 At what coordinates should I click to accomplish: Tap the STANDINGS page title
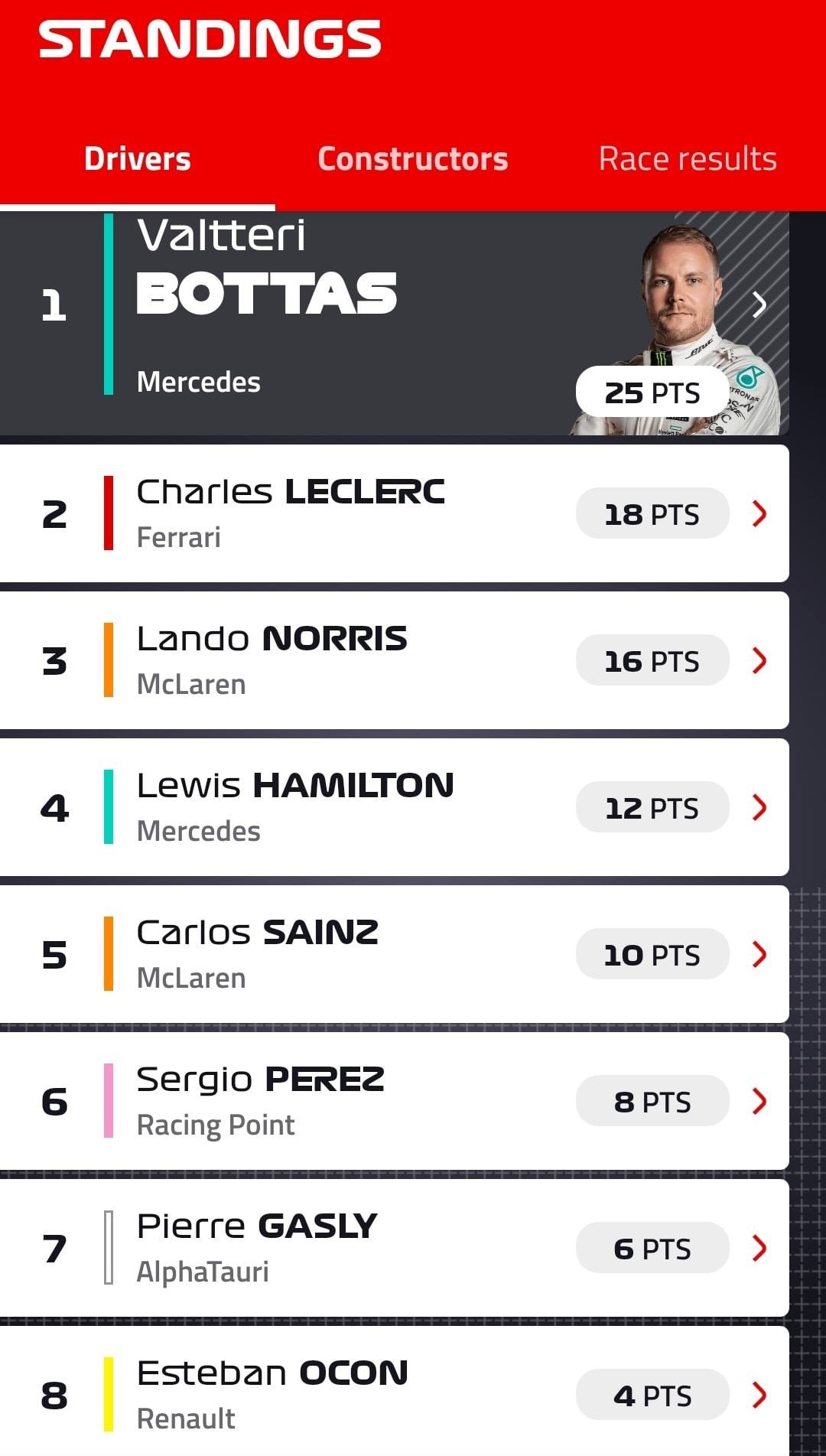coord(210,40)
